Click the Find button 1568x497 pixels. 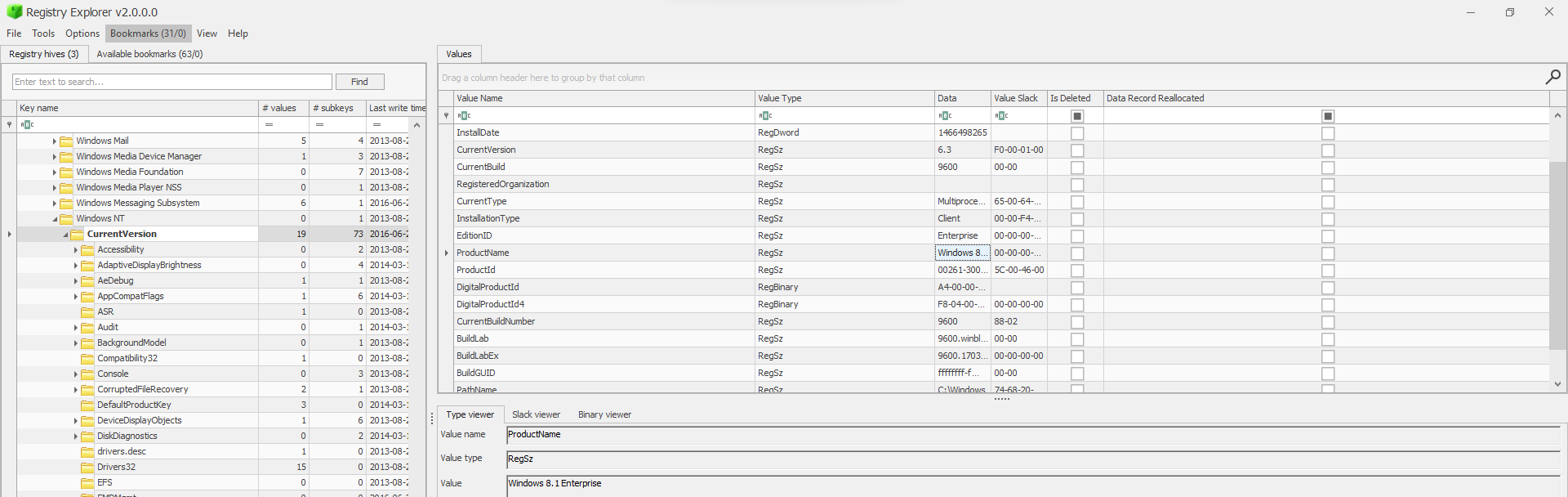360,82
